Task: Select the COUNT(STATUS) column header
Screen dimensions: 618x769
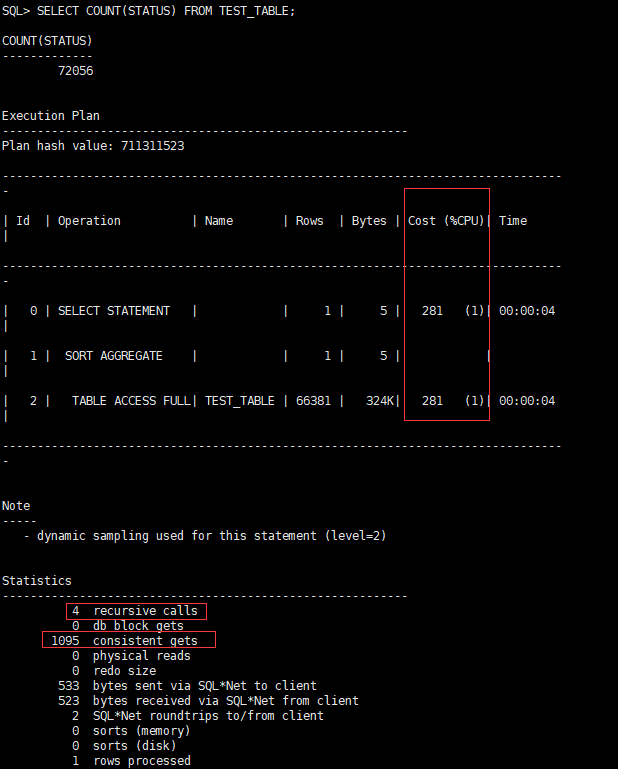Action: (47, 41)
